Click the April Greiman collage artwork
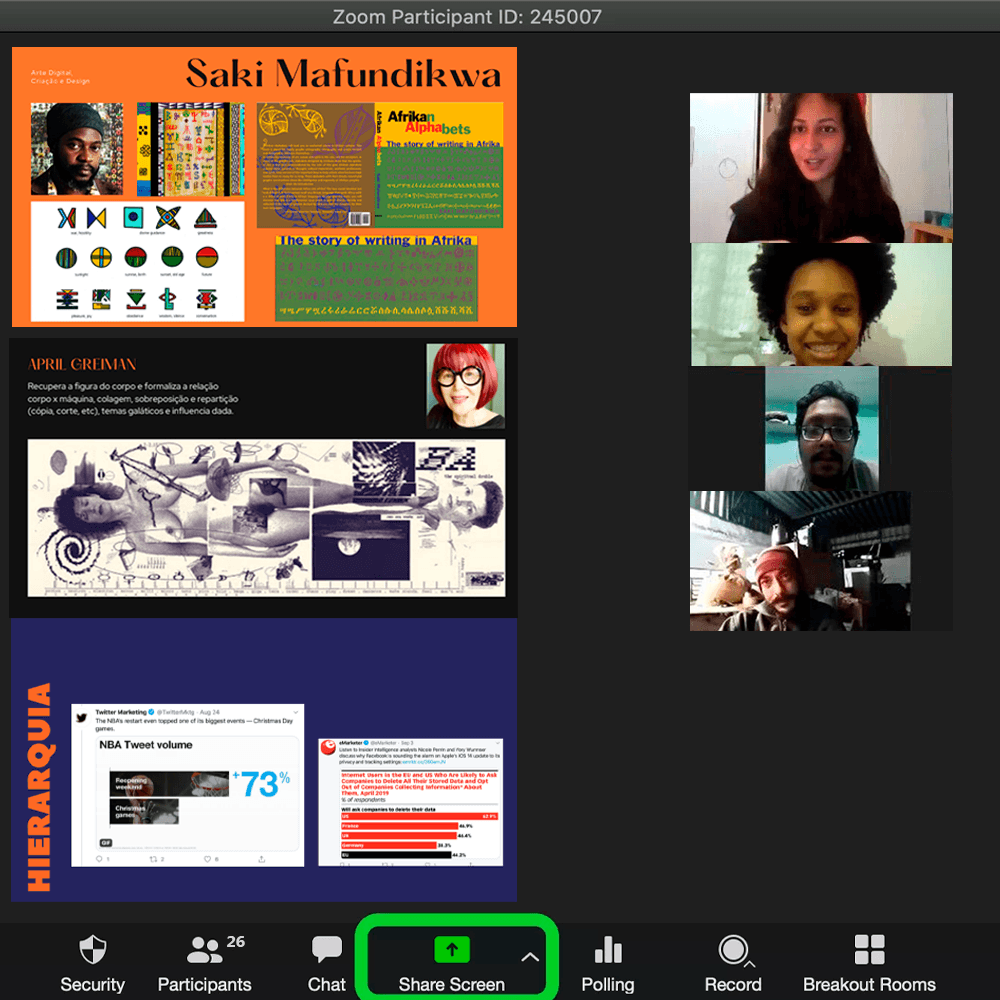 (x=266, y=518)
